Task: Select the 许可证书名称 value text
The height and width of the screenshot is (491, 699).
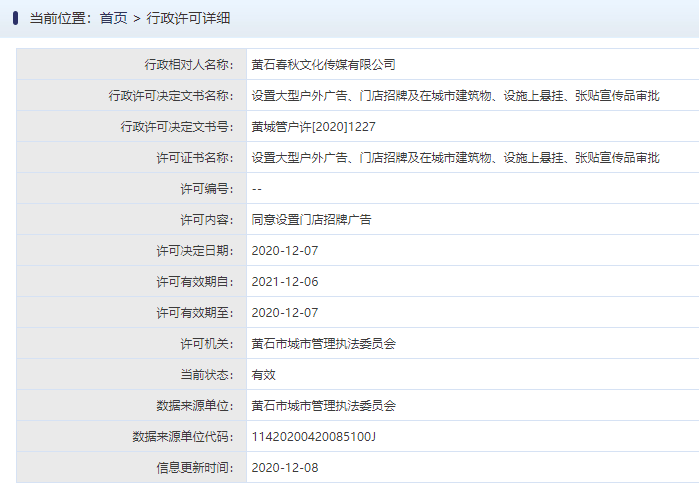Action: pyautogui.click(x=455, y=158)
